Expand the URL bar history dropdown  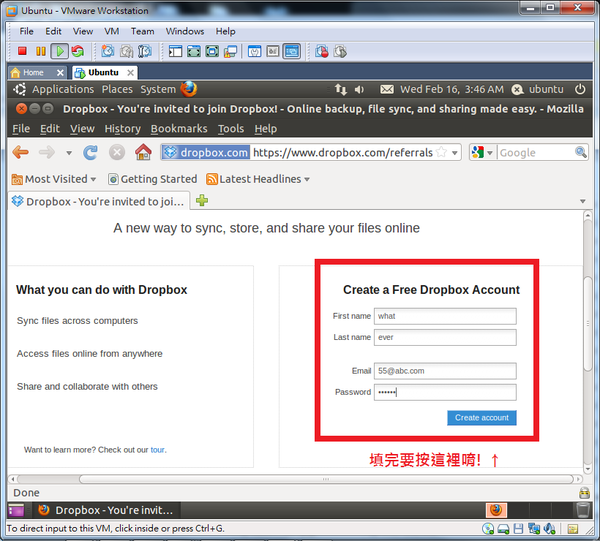[x=455, y=153]
